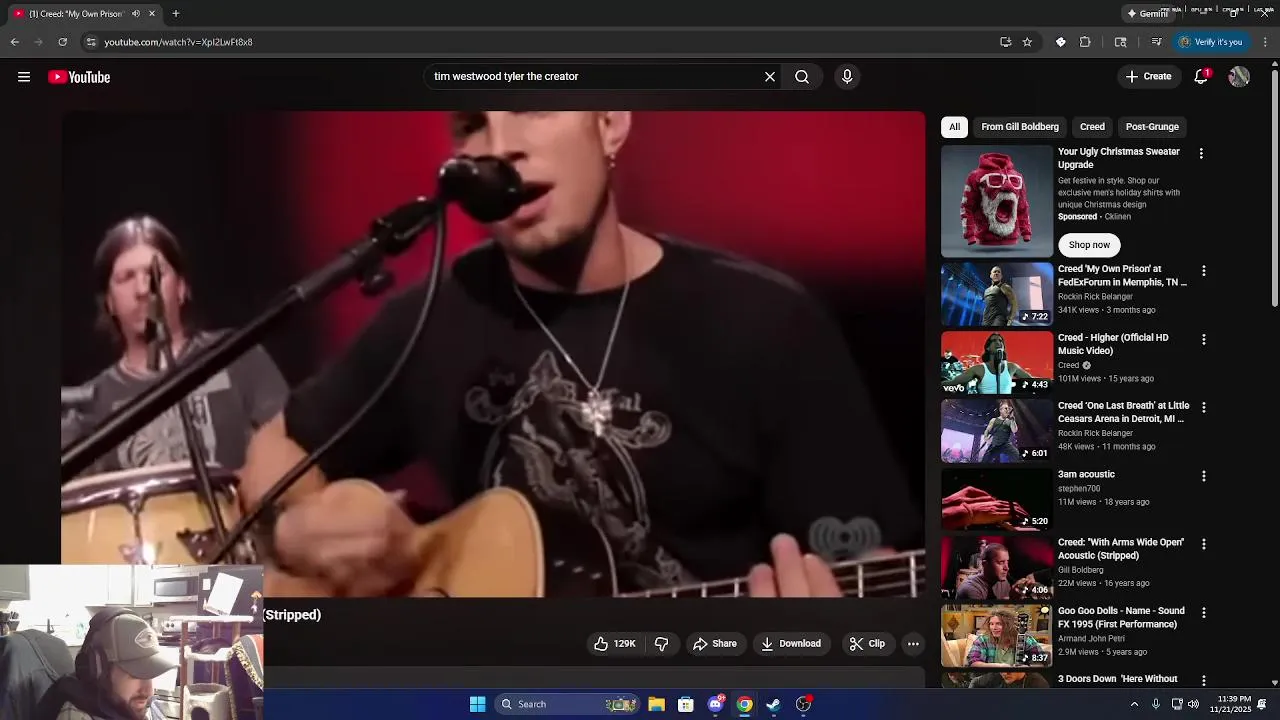This screenshot has width=1280, height=720.
Task: Install app icon in address bar
Action: [1005, 42]
